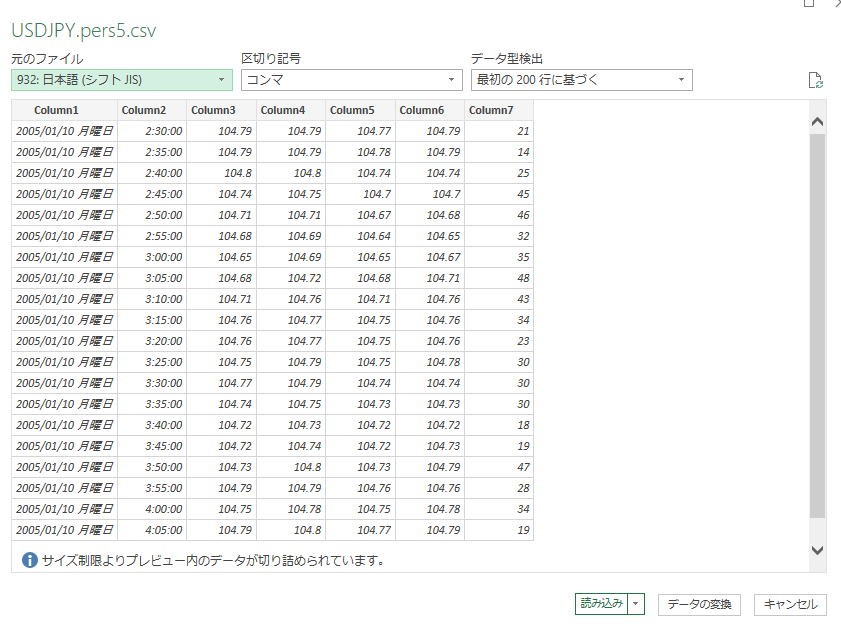Click the scrollbar down arrow
The image size is (841, 633).
point(817,550)
